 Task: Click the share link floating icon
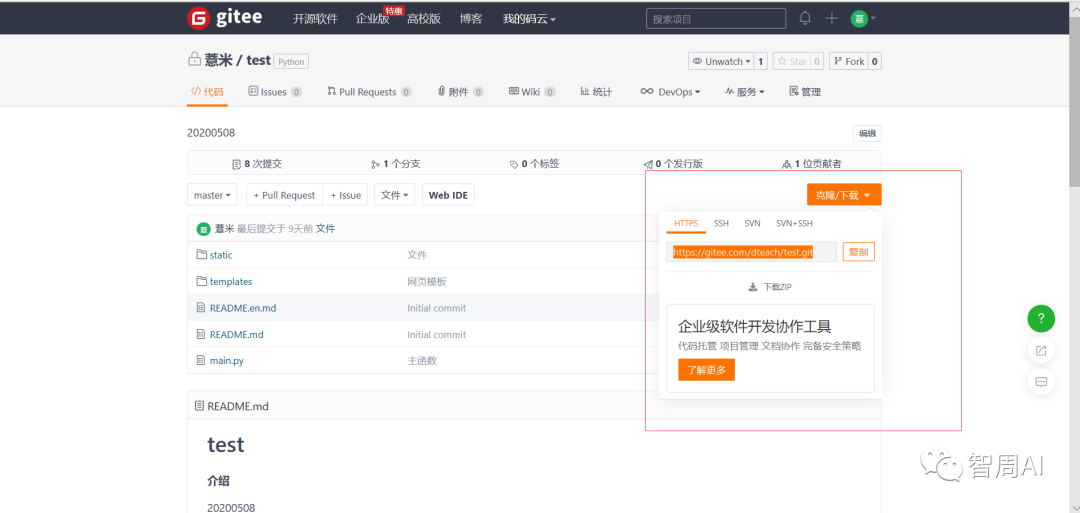pyautogui.click(x=1041, y=350)
